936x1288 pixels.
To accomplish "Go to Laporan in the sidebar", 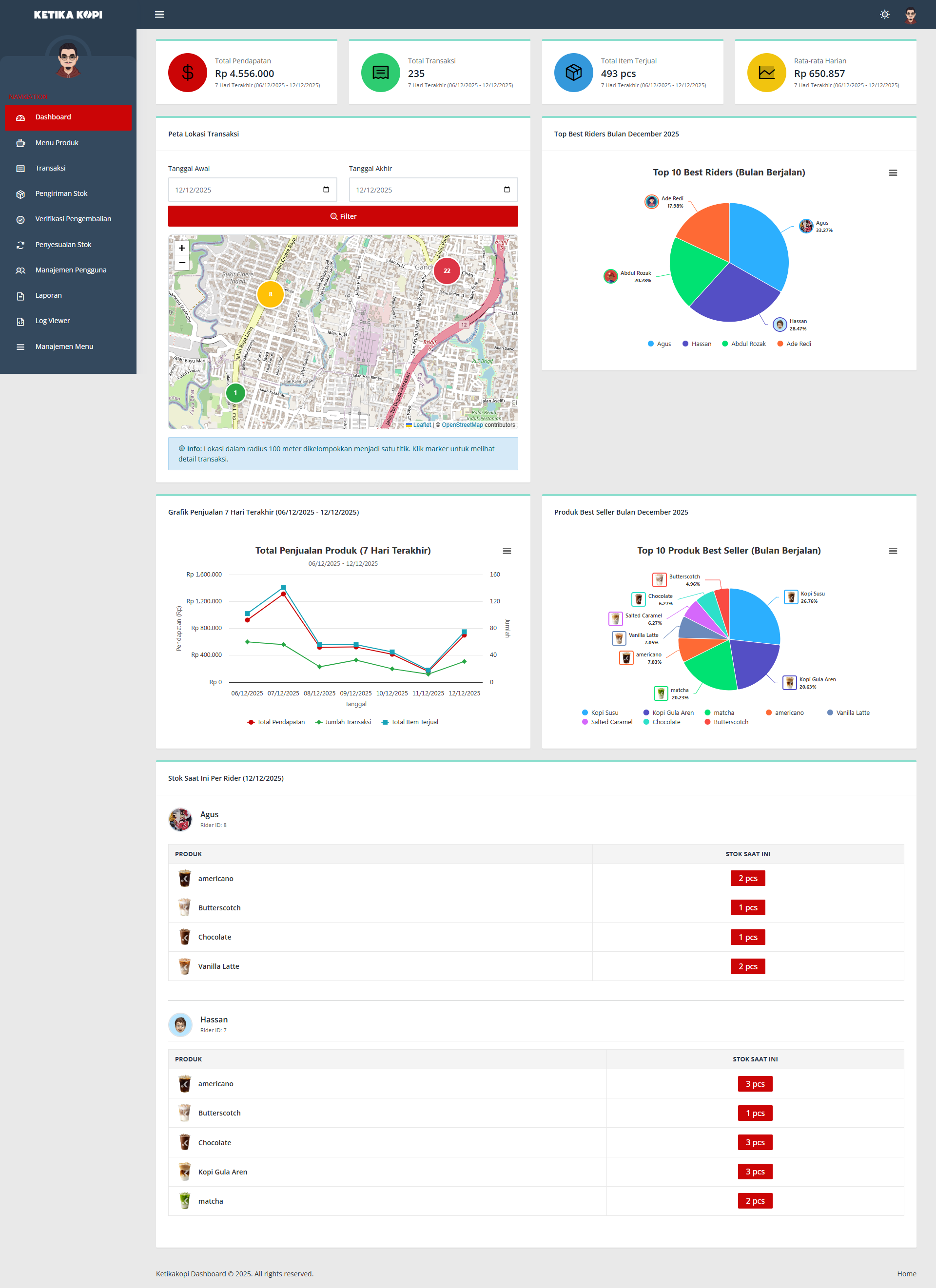I will (x=48, y=295).
